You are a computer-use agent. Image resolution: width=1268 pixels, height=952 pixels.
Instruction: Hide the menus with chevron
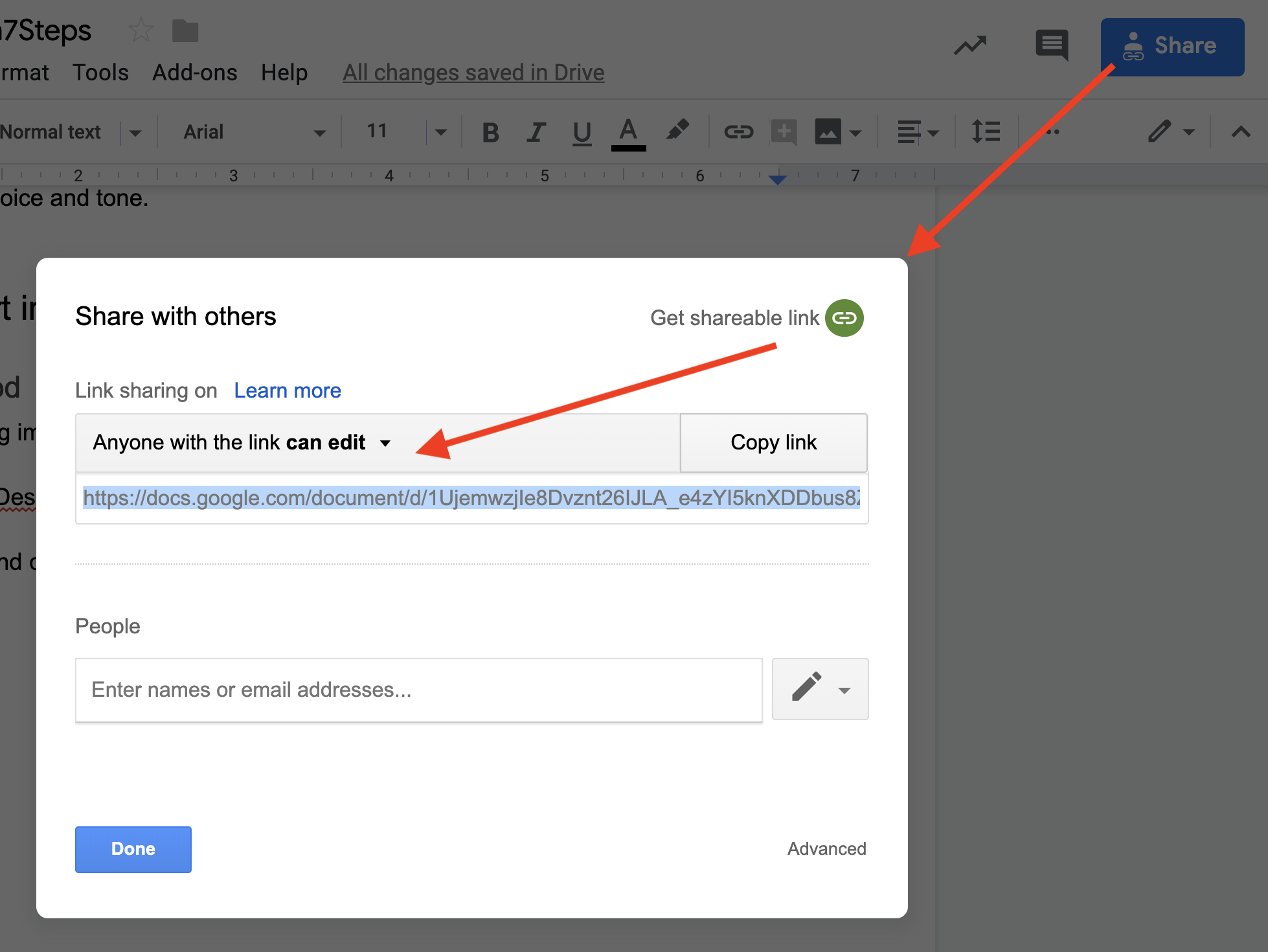click(x=1240, y=132)
